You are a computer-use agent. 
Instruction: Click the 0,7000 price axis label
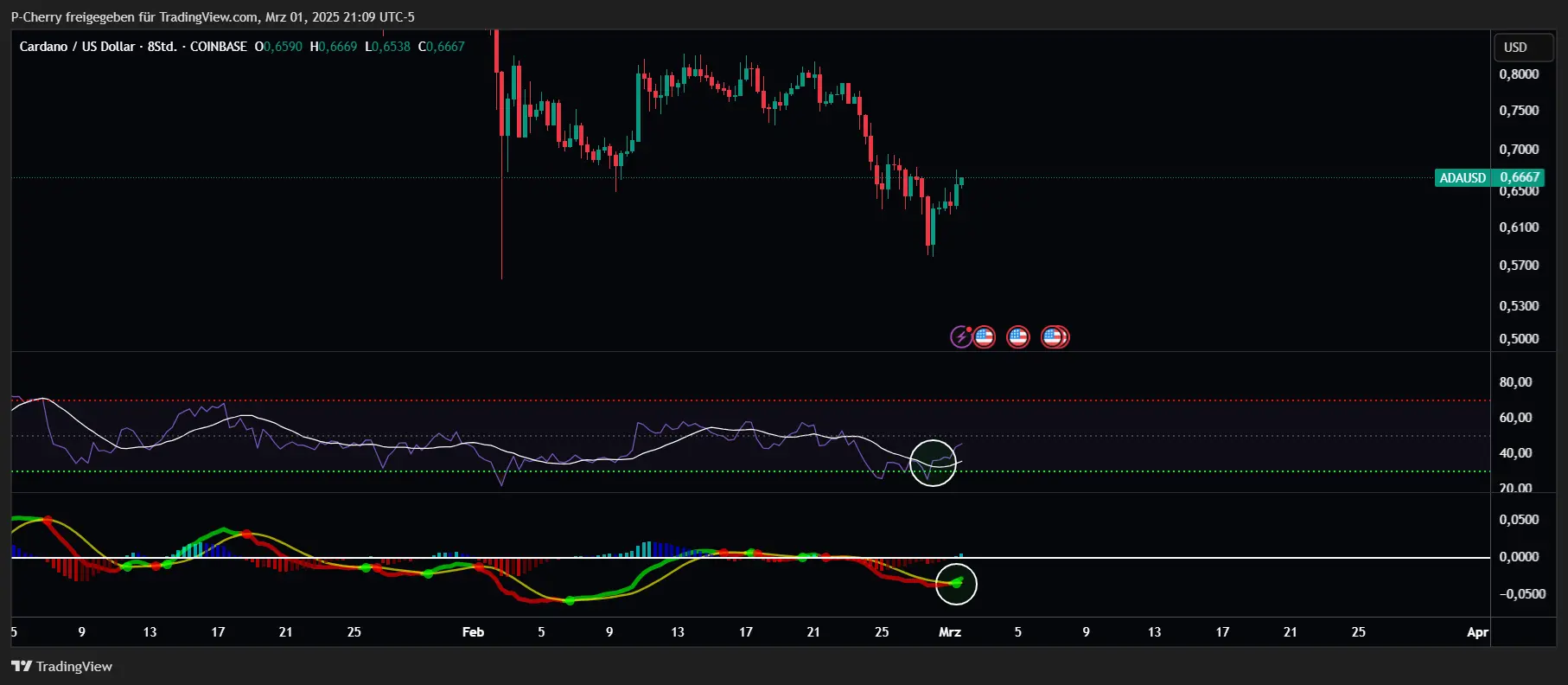[x=1519, y=150]
